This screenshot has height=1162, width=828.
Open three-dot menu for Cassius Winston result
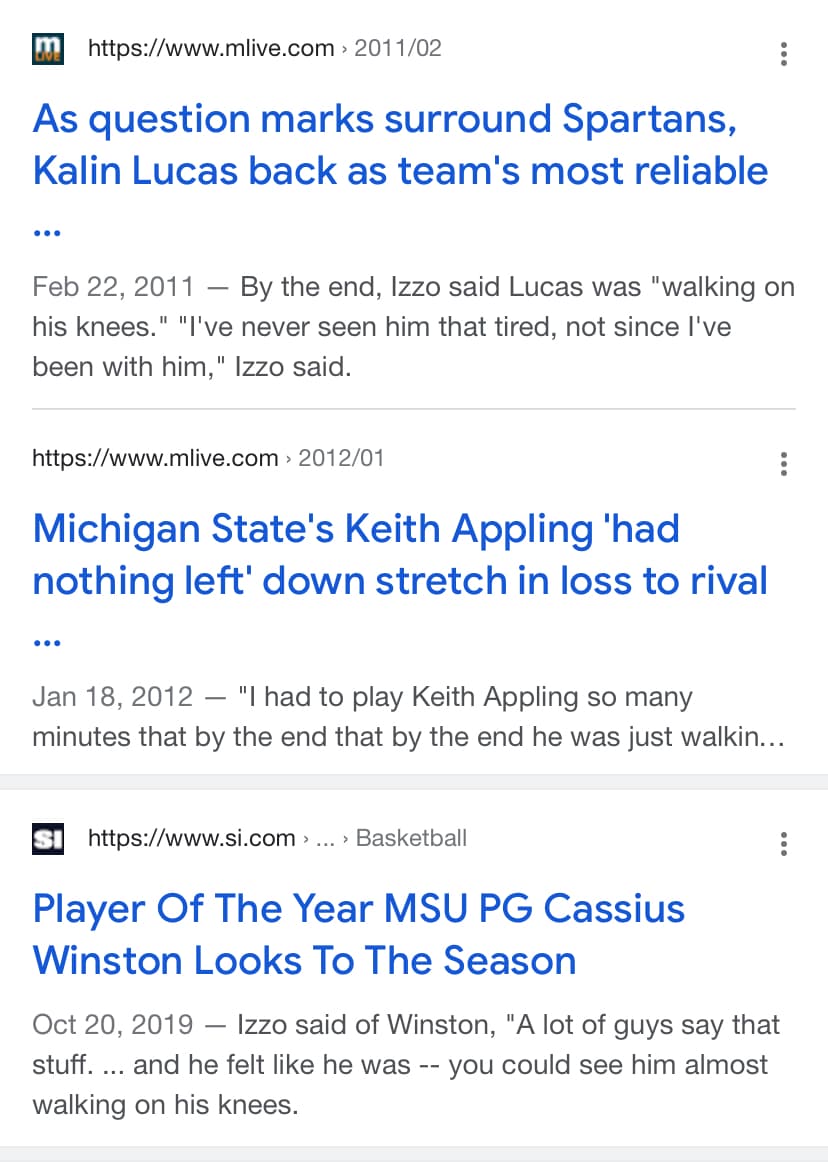click(784, 844)
